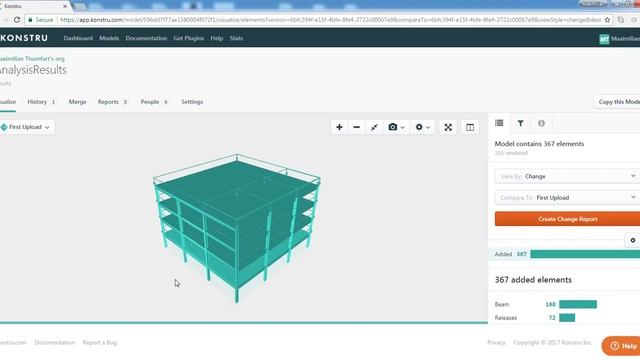This screenshot has width=640, height=360.
Task: Open the viewer gear settings menu
Action: [422, 127]
